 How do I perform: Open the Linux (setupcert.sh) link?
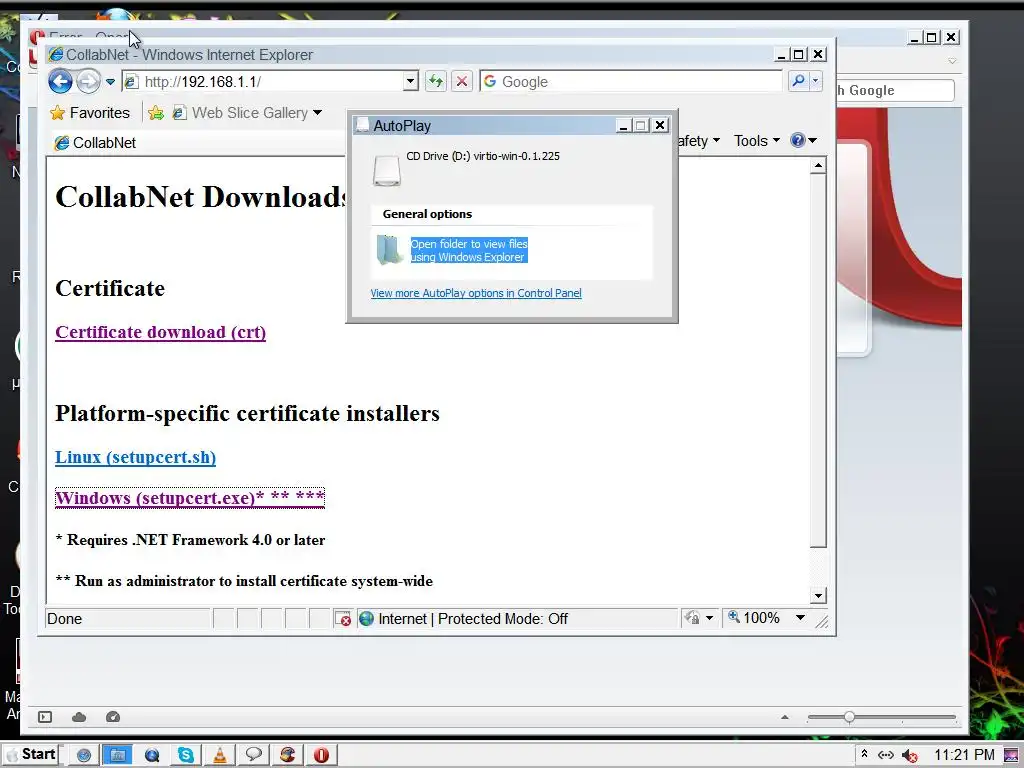click(x=135, y=457)
